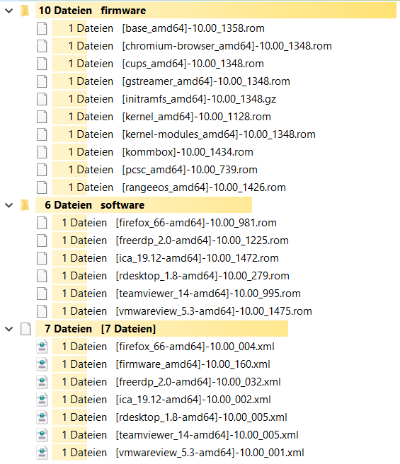
Task: Click file icon of kommbox rom
Action: [x=42, y=152]
